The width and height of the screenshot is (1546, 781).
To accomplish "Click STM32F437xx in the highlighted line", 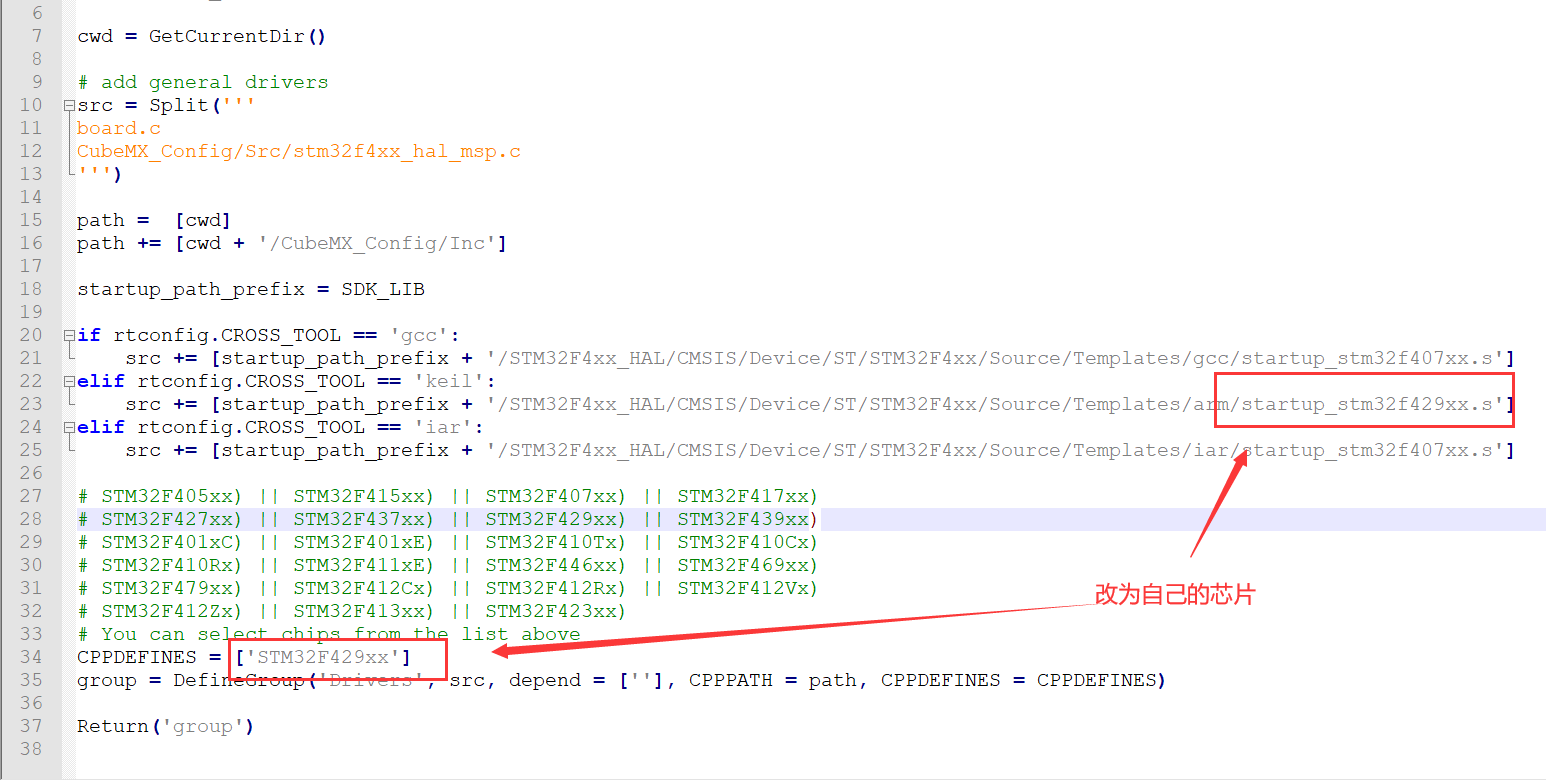I will tap(359, 519).
